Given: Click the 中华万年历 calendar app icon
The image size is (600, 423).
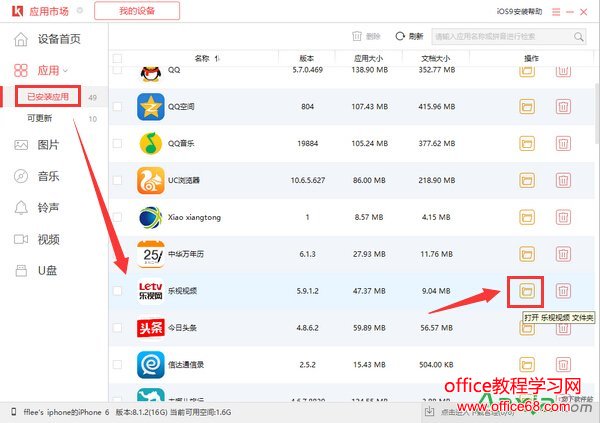Looking at the screenshot, I should [151, 254].
